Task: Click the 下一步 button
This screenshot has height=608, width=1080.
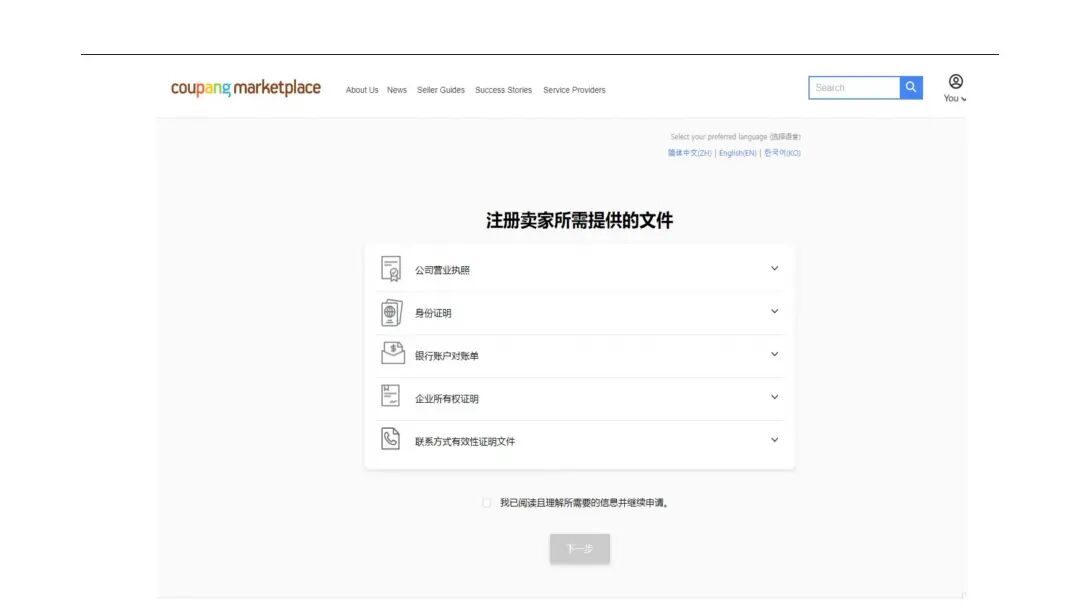Action: [x=580, y=548]
